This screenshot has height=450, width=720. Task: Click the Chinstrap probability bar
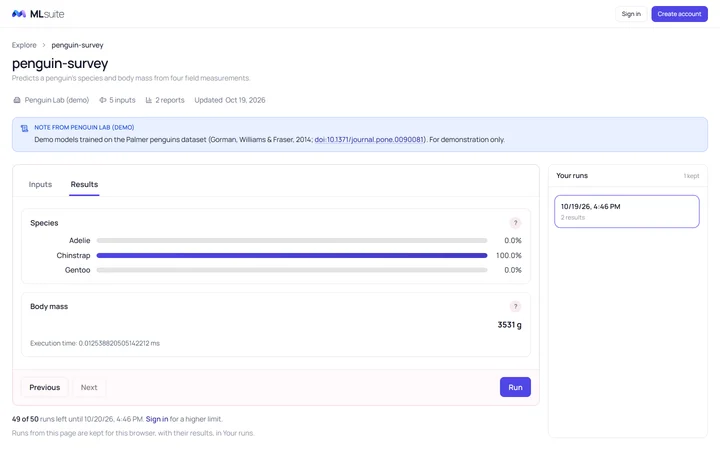(292, 256)
